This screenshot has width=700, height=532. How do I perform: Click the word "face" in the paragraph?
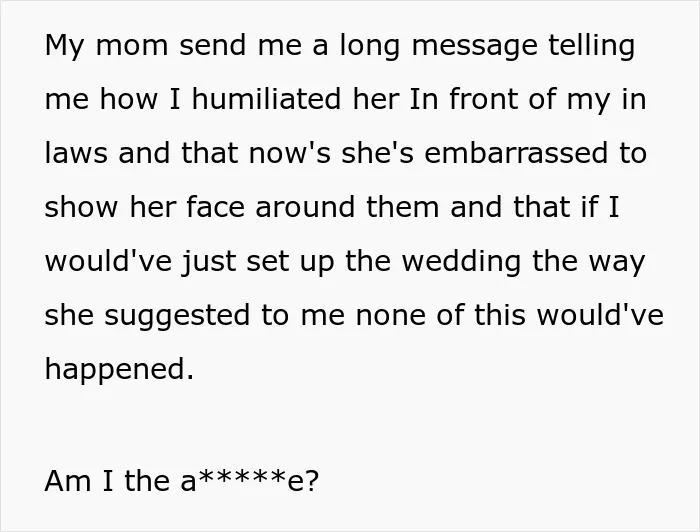(x=216, y=207)
